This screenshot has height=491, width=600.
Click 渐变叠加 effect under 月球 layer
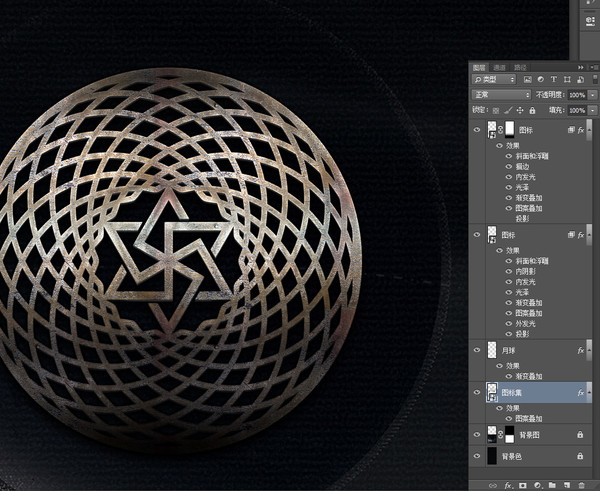click(529, 377)
